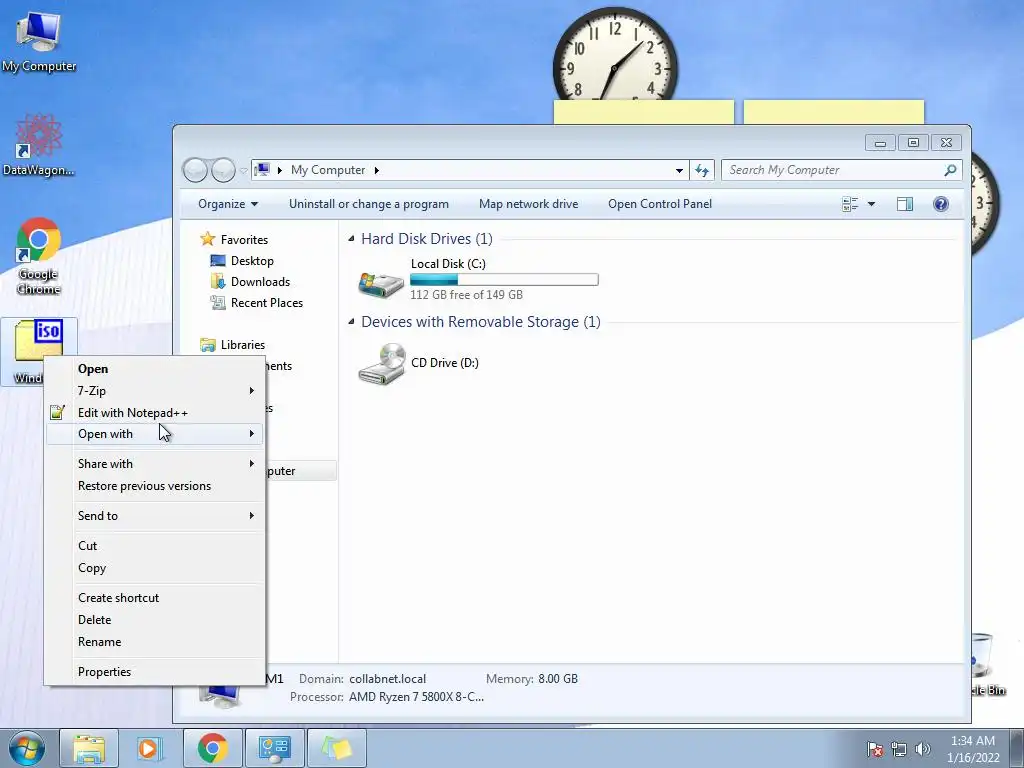Click the right yellow sticky note
This screenshot has height=768, width=1024.
pos(834,112)
